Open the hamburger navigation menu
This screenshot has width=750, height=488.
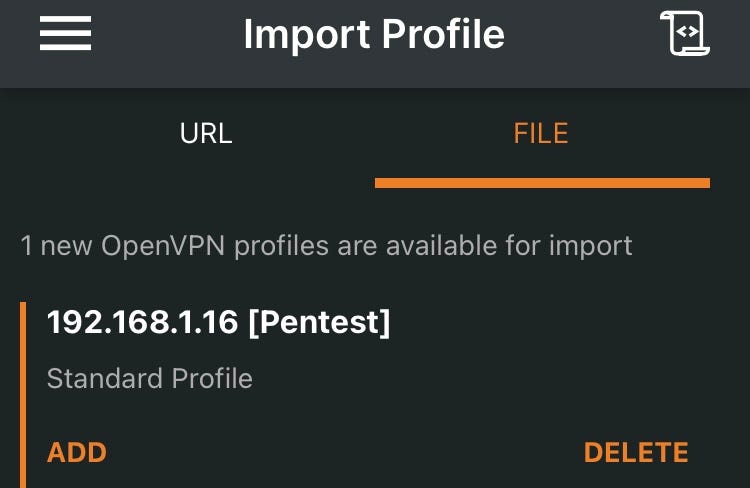point(66,33)
